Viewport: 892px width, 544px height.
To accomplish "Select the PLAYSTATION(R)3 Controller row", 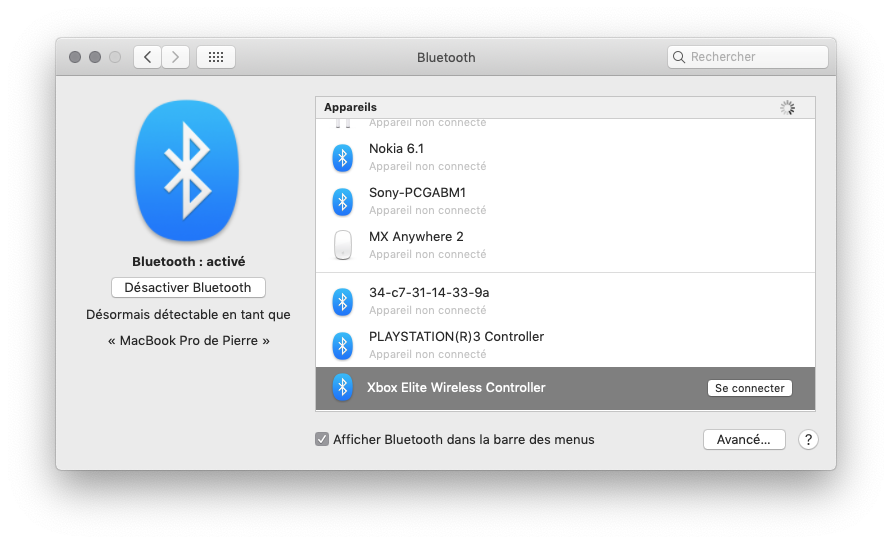I will (x=565, y=345).
